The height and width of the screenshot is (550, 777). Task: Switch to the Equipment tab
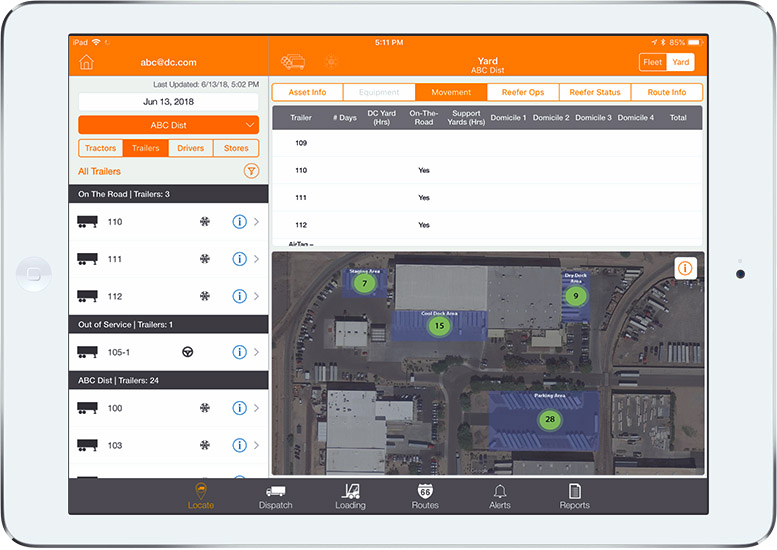(x=379, y=92)
